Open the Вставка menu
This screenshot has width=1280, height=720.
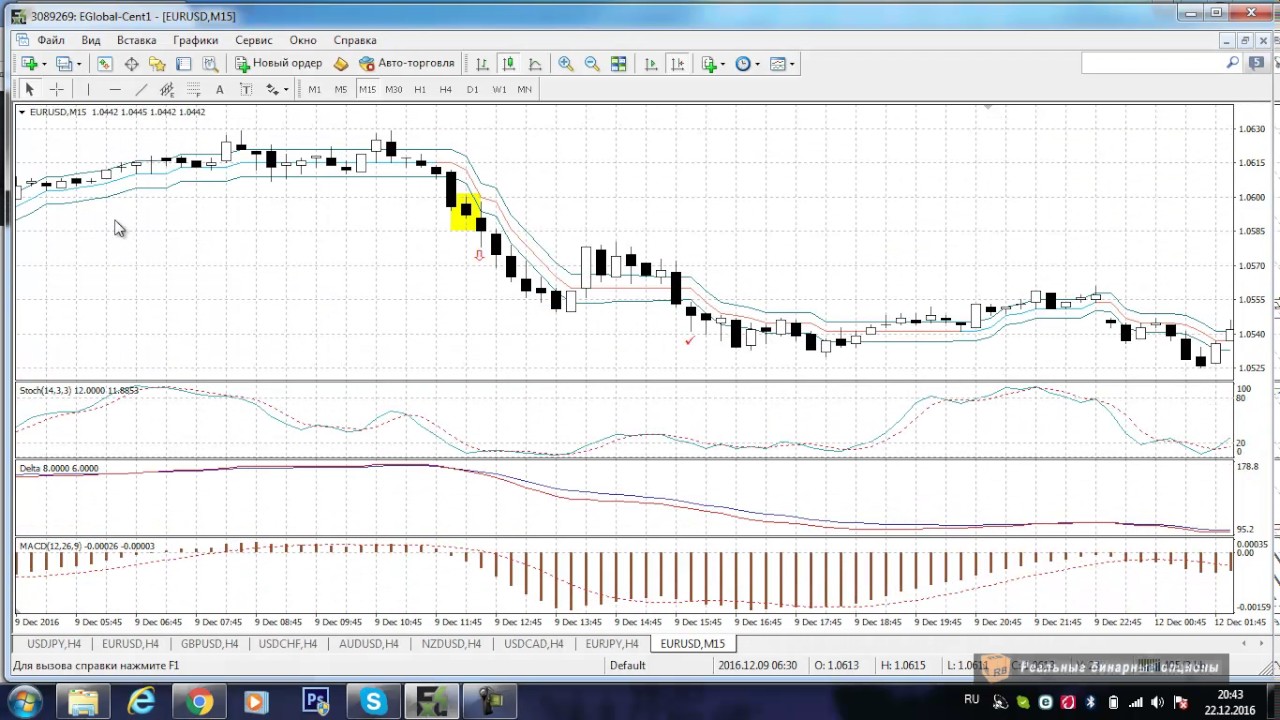point(136,40)
